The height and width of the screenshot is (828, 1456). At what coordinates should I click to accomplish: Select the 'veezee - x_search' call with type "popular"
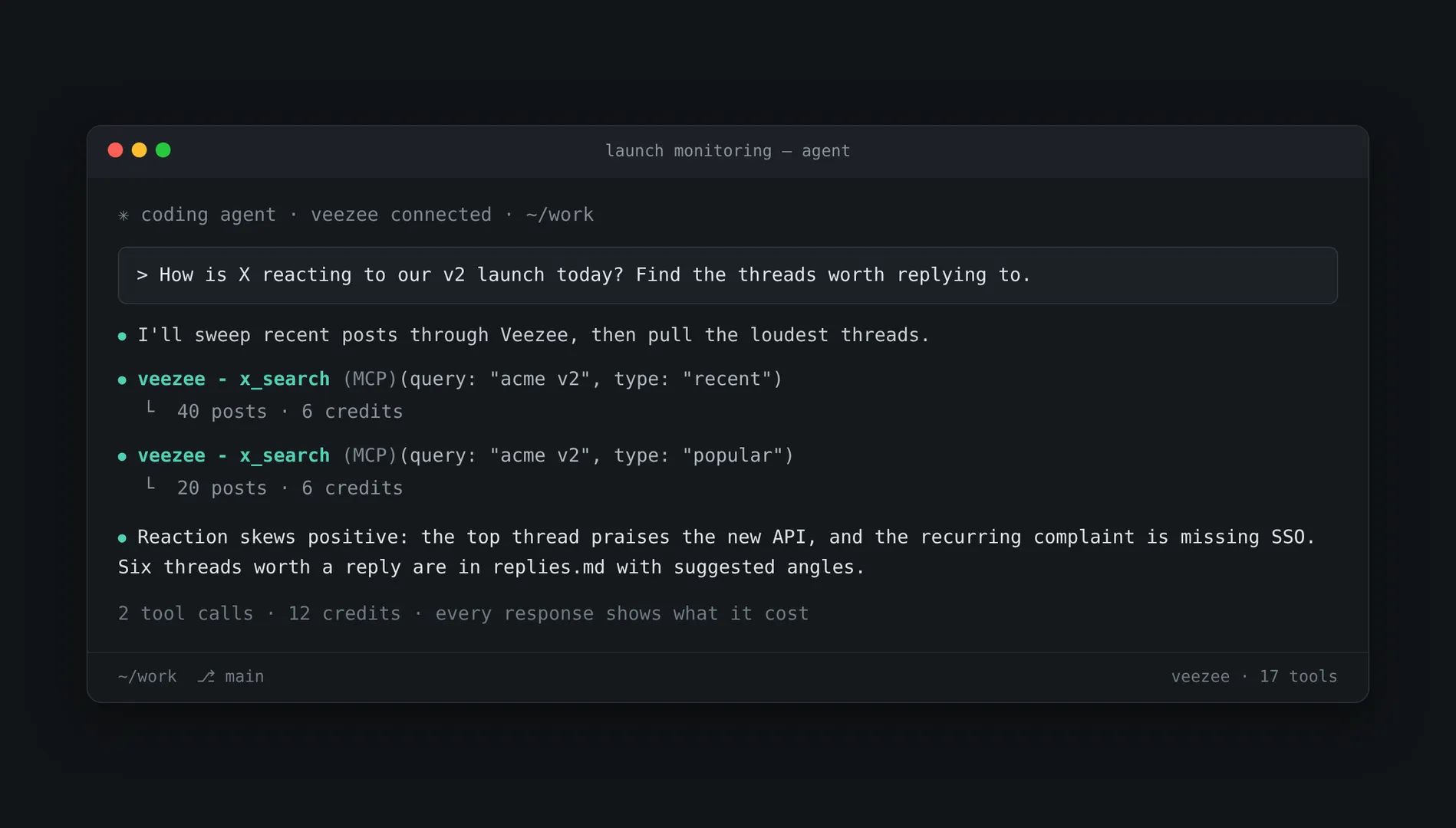click(x=465, y=455)
